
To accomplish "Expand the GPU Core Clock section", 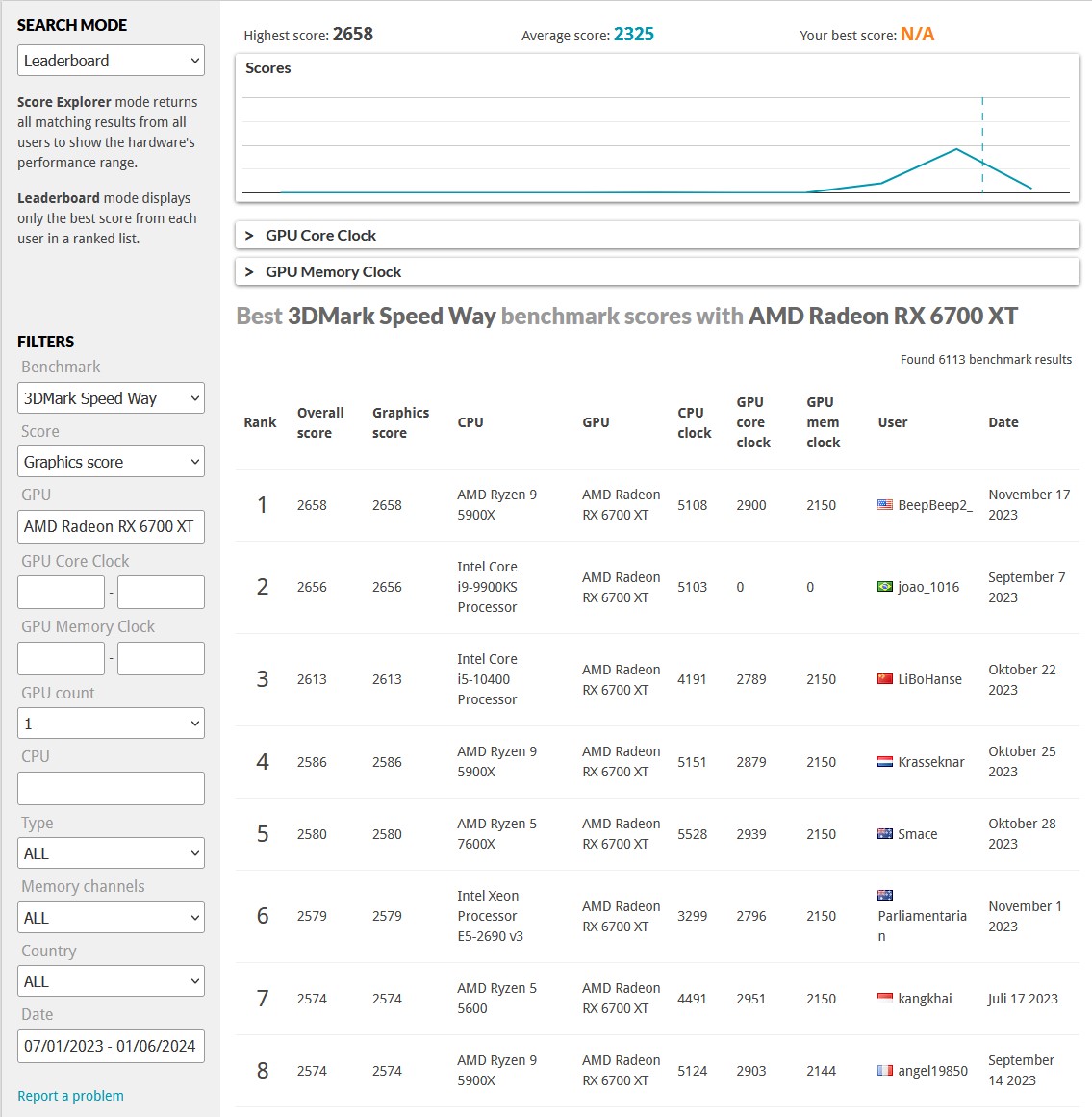I will [657, 235].
